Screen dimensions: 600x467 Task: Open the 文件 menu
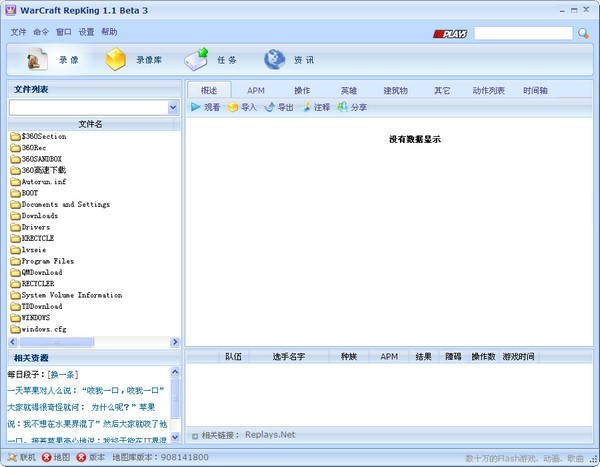click(x=18, y=32)
